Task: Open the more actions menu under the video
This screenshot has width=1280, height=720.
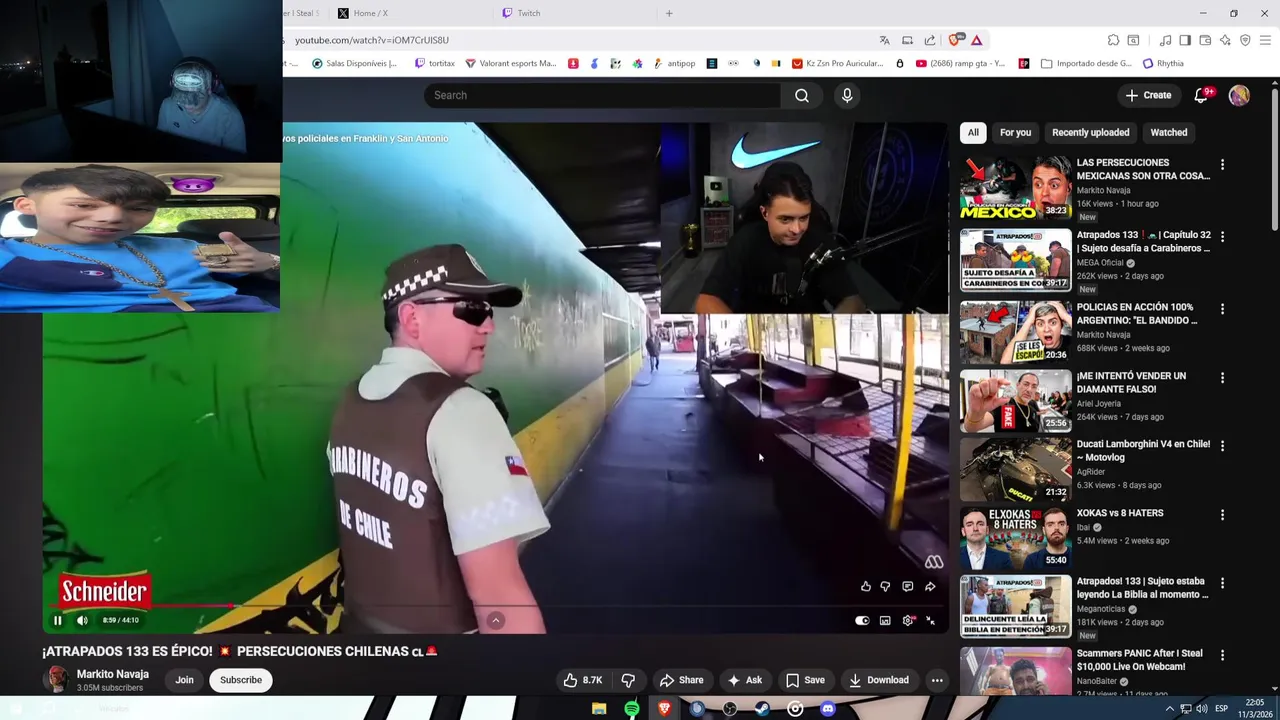Action: pos(937,680)
